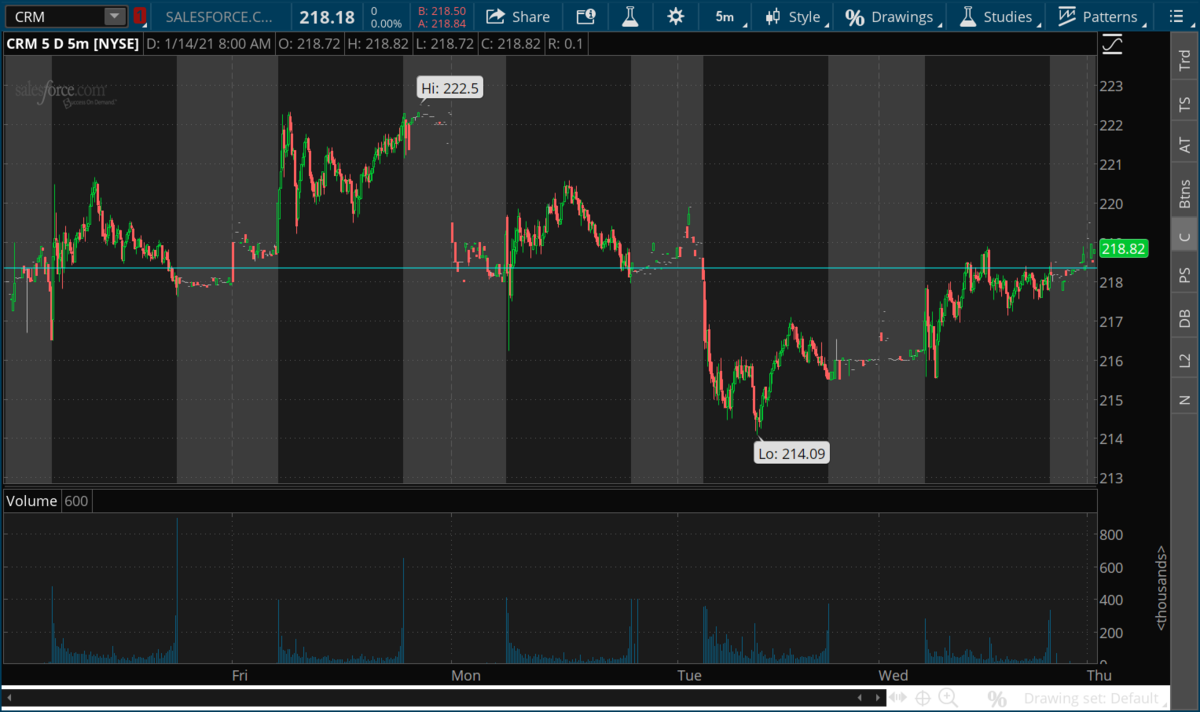Select the C sidebar tab
This screenshot has width=1200, height=712.
[x=1185, y=236]
